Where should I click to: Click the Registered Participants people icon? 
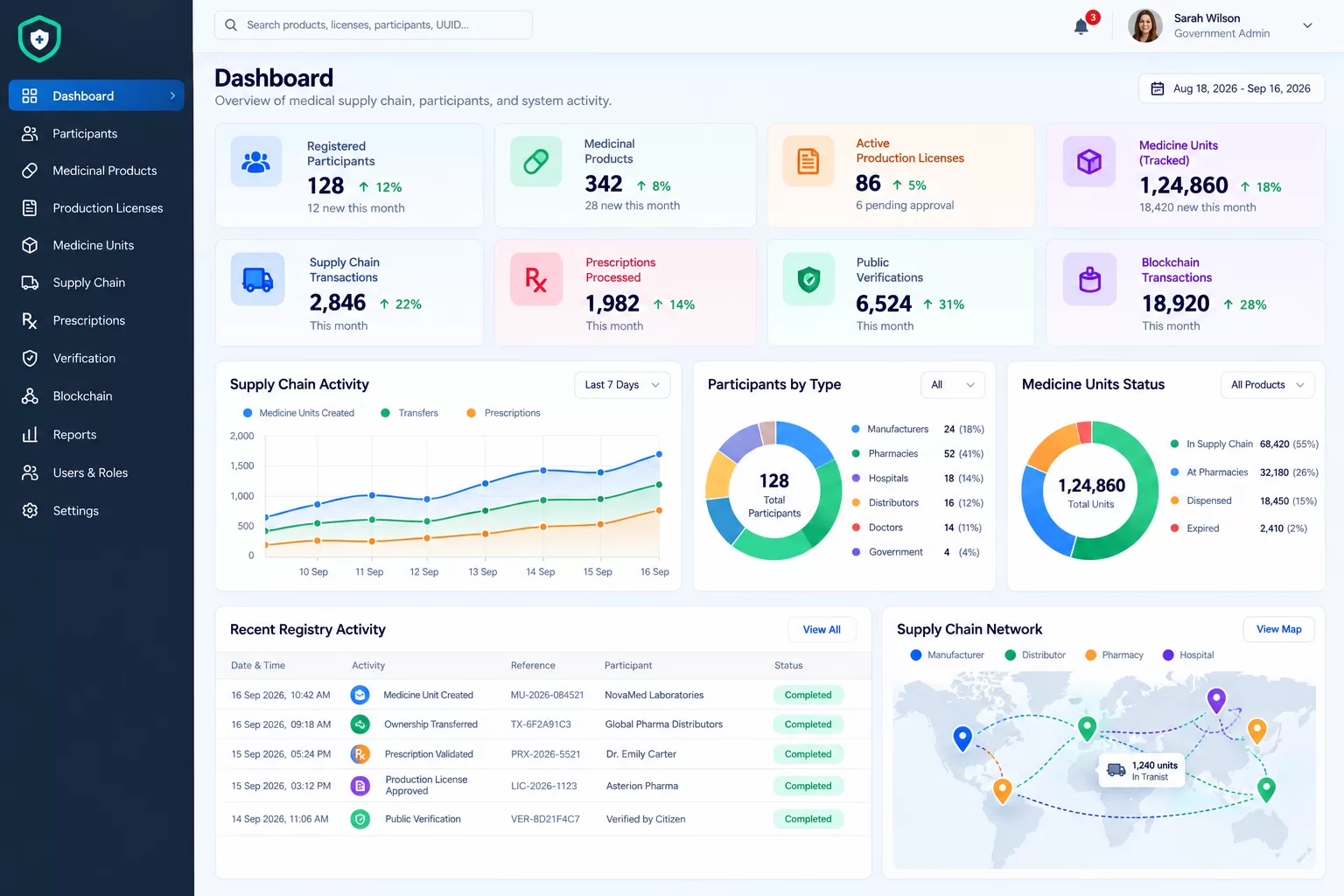tap(256, 162)
